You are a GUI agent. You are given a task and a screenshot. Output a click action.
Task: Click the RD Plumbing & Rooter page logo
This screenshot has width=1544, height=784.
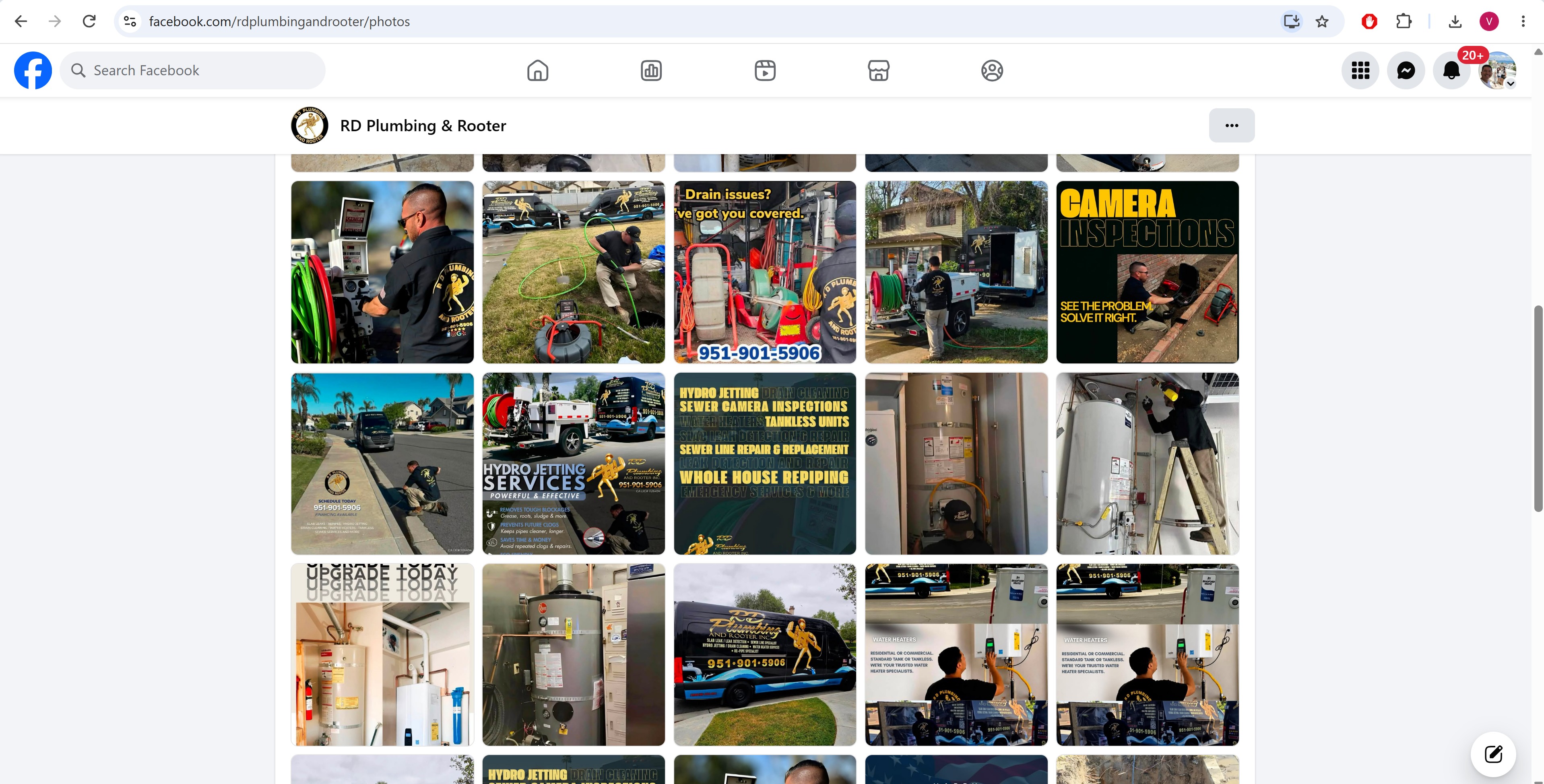[309, 125]
